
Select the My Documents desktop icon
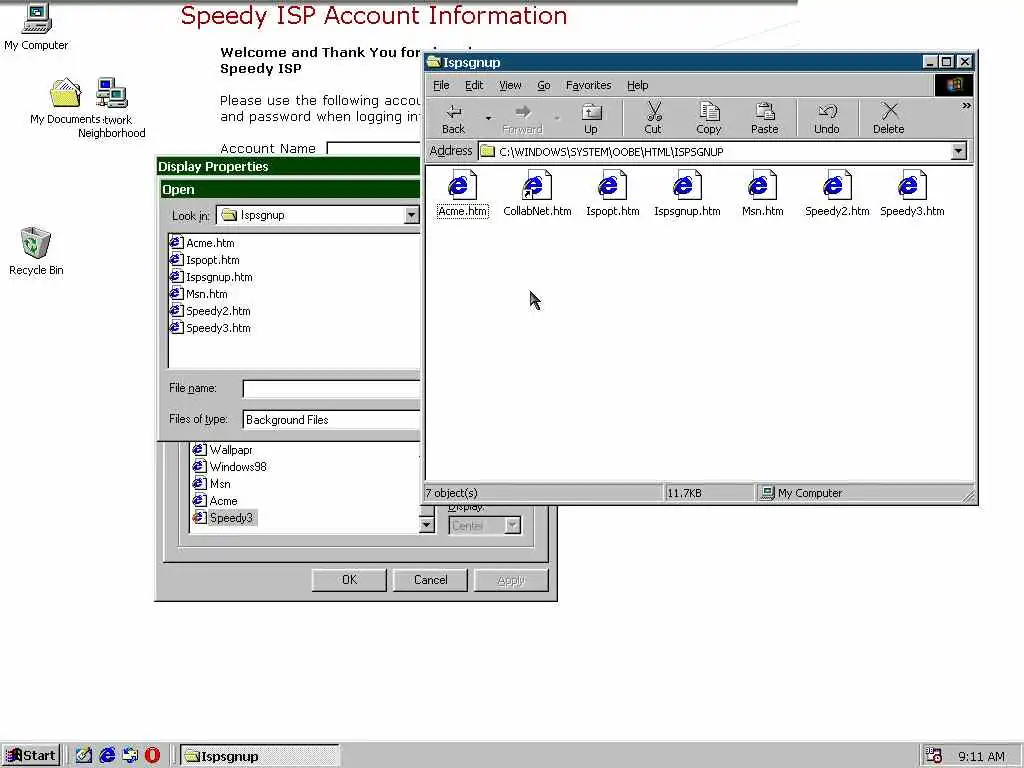pyautogui.click(x=65, y=101)
